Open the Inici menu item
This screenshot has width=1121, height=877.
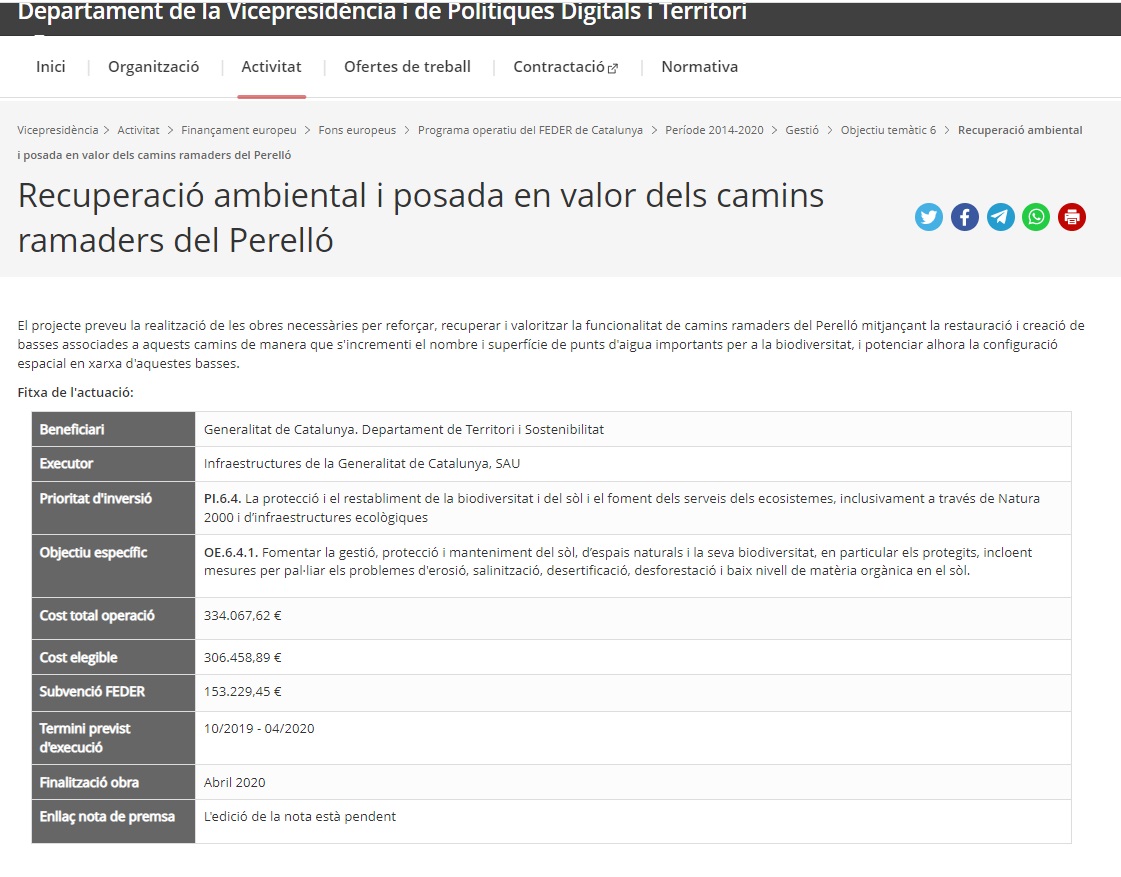51,66
